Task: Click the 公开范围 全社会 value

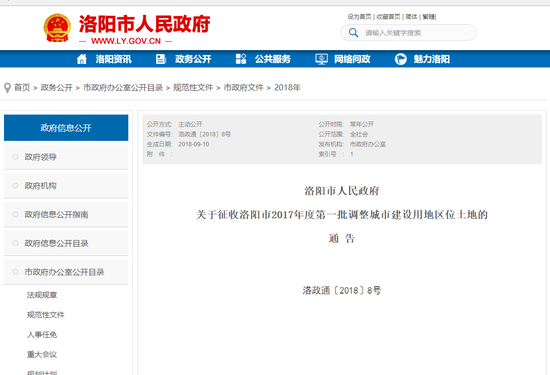Action: tap(359, 134)
